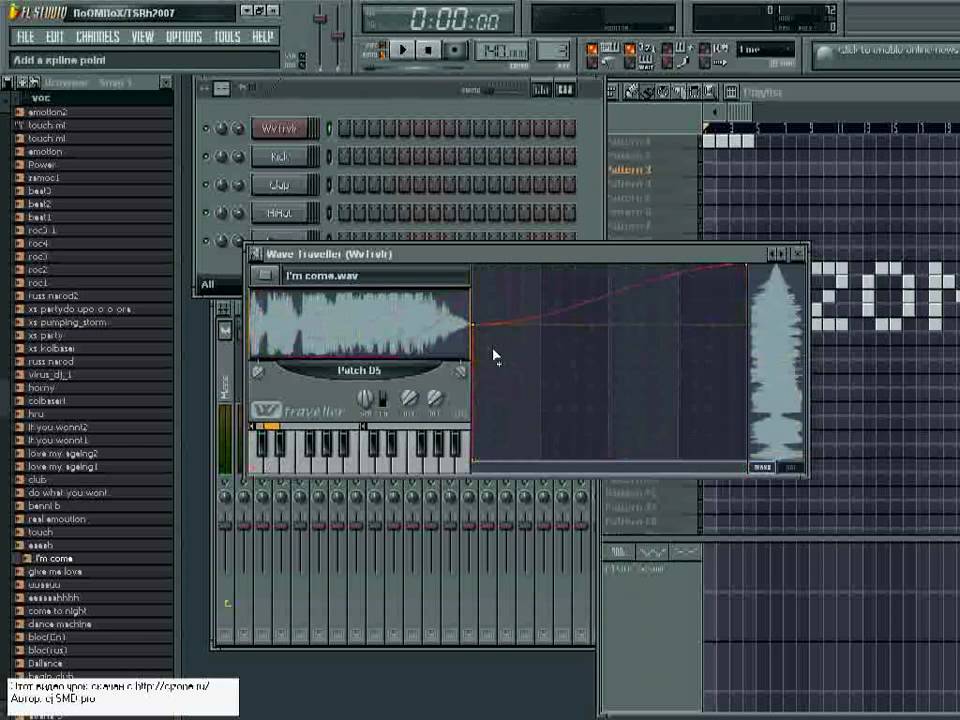Select the playlist select tool
960x720 pixels.
pos(694,92)
